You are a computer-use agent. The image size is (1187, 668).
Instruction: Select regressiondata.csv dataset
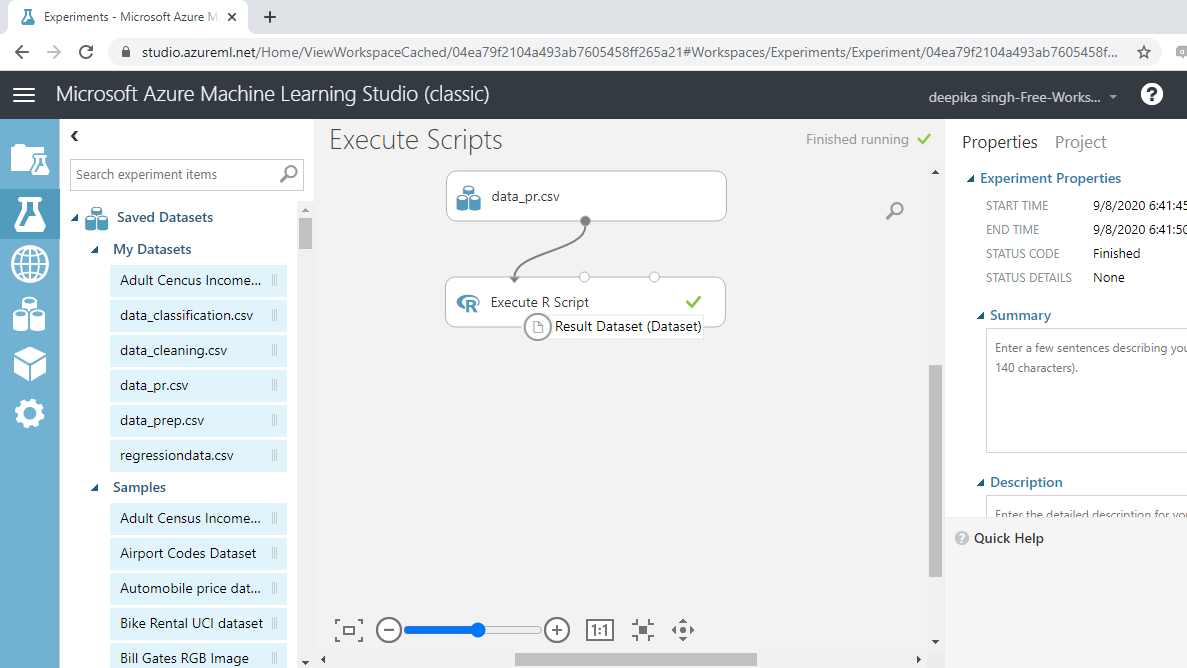pyautogui.click(x=198, y=455)
